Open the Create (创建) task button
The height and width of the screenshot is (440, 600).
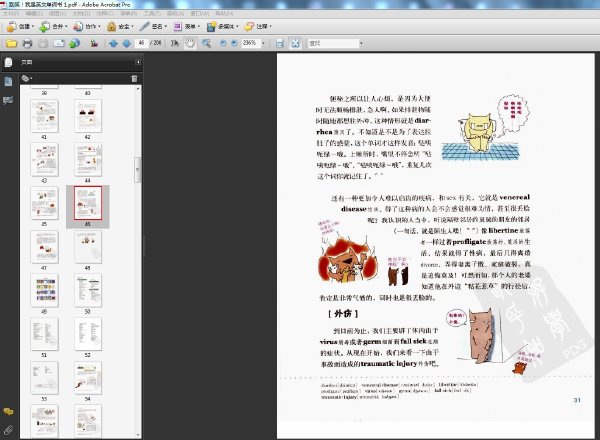tap(20, 26)
